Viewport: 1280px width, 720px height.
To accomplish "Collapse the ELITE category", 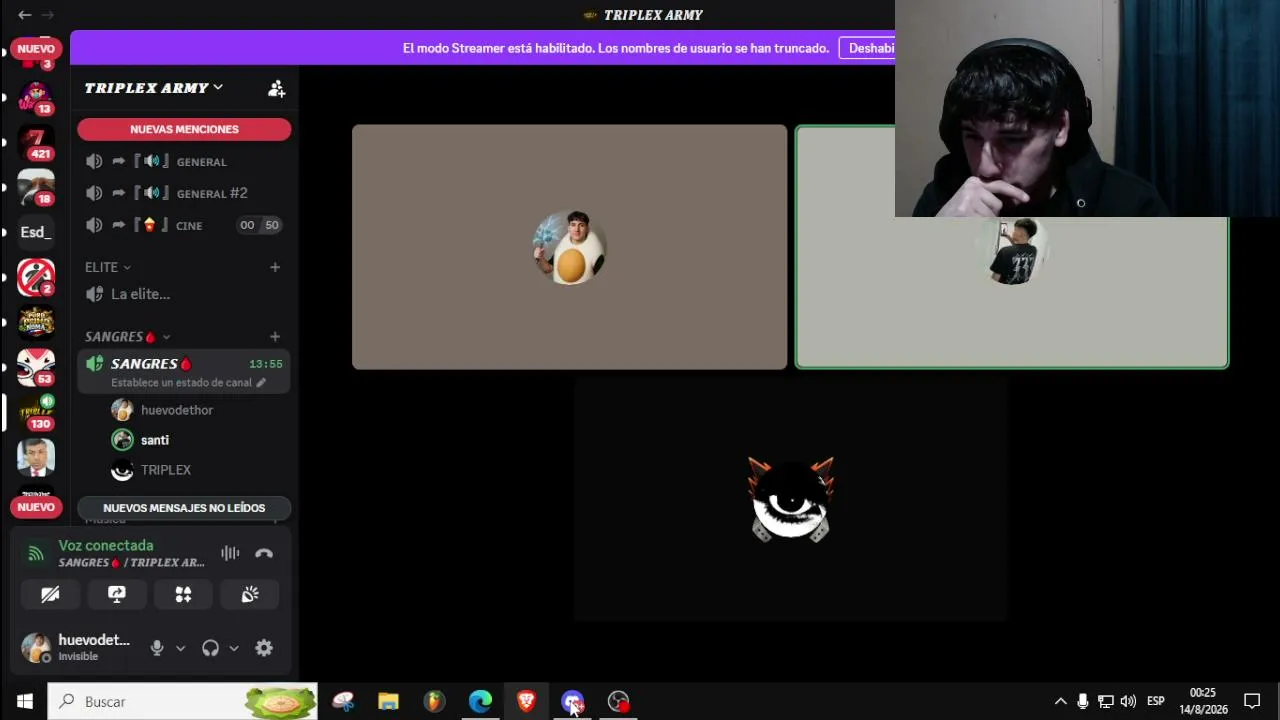I will [x=108, y=267].
